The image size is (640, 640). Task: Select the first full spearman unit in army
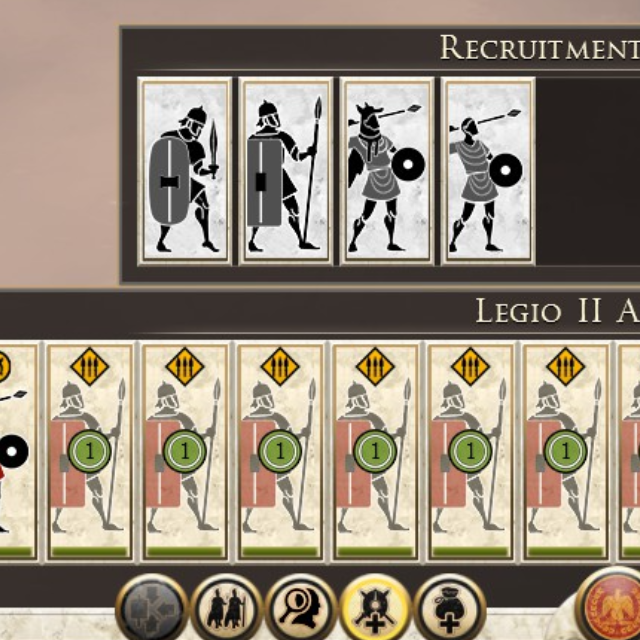(x=89, y=452)
